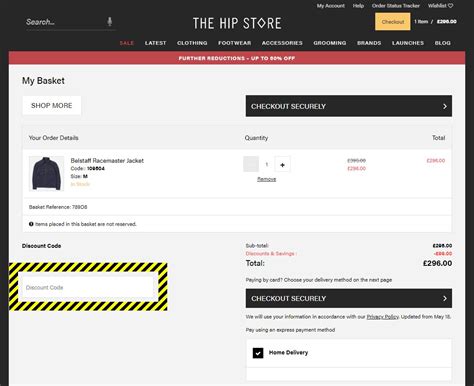Decrease quantity with the minus button
The height and width of the screenshot is (386, 474).
251,164
